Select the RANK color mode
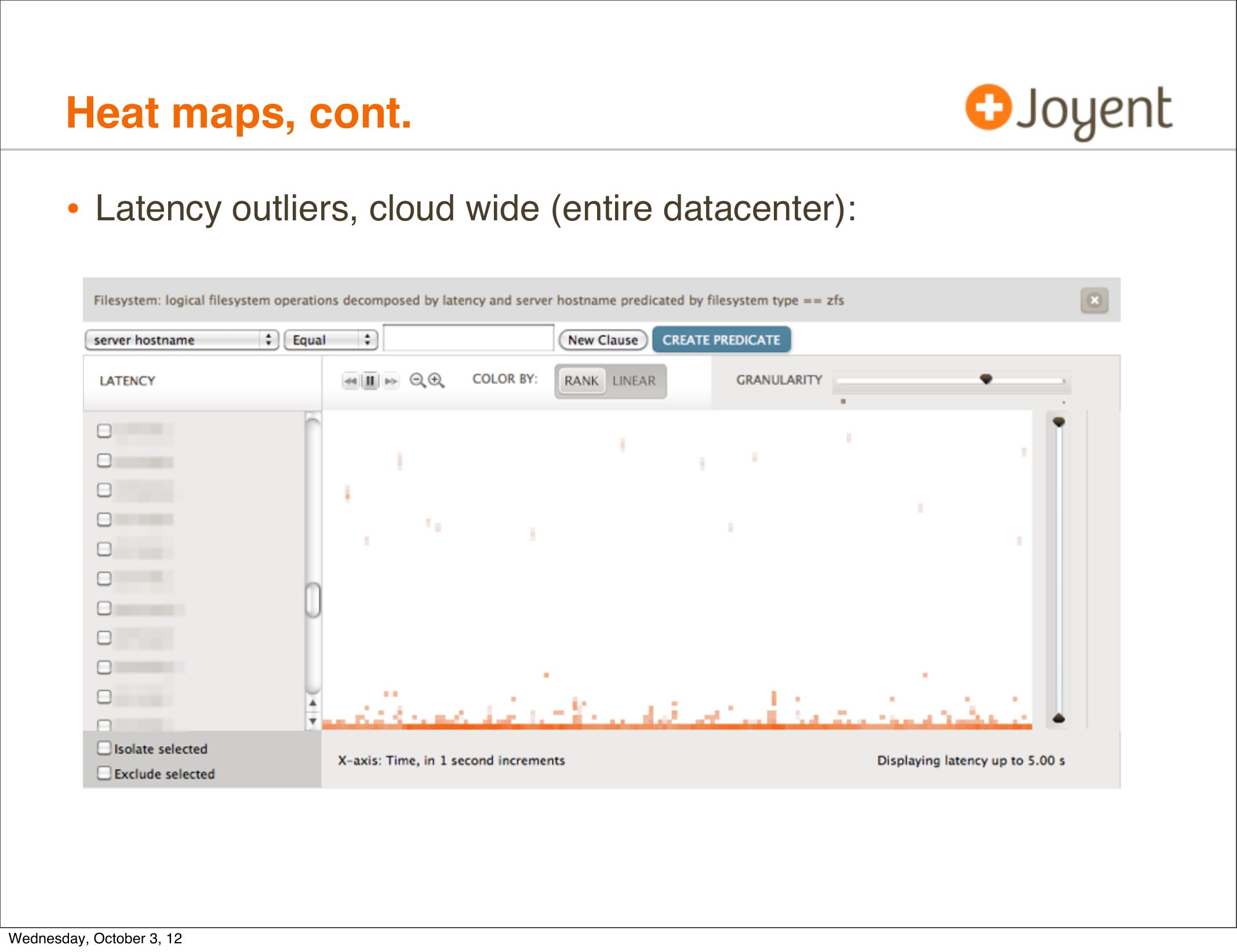This screenshot has width=1237, height=952. [x=581, y=381]
